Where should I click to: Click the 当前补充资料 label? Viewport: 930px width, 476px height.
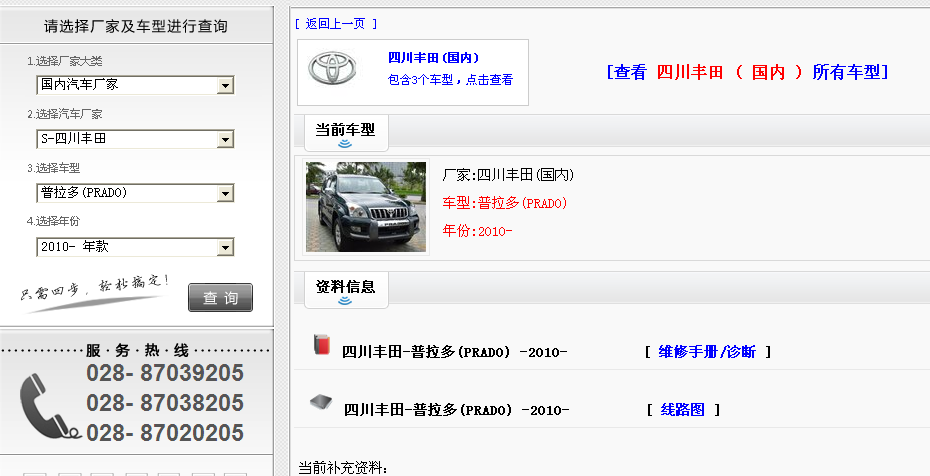(x=342, y=468)
